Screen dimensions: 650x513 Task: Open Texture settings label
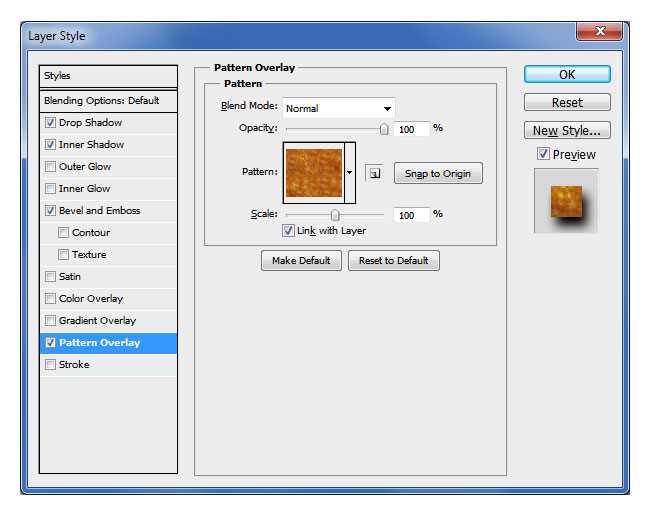tap(89, 254)
